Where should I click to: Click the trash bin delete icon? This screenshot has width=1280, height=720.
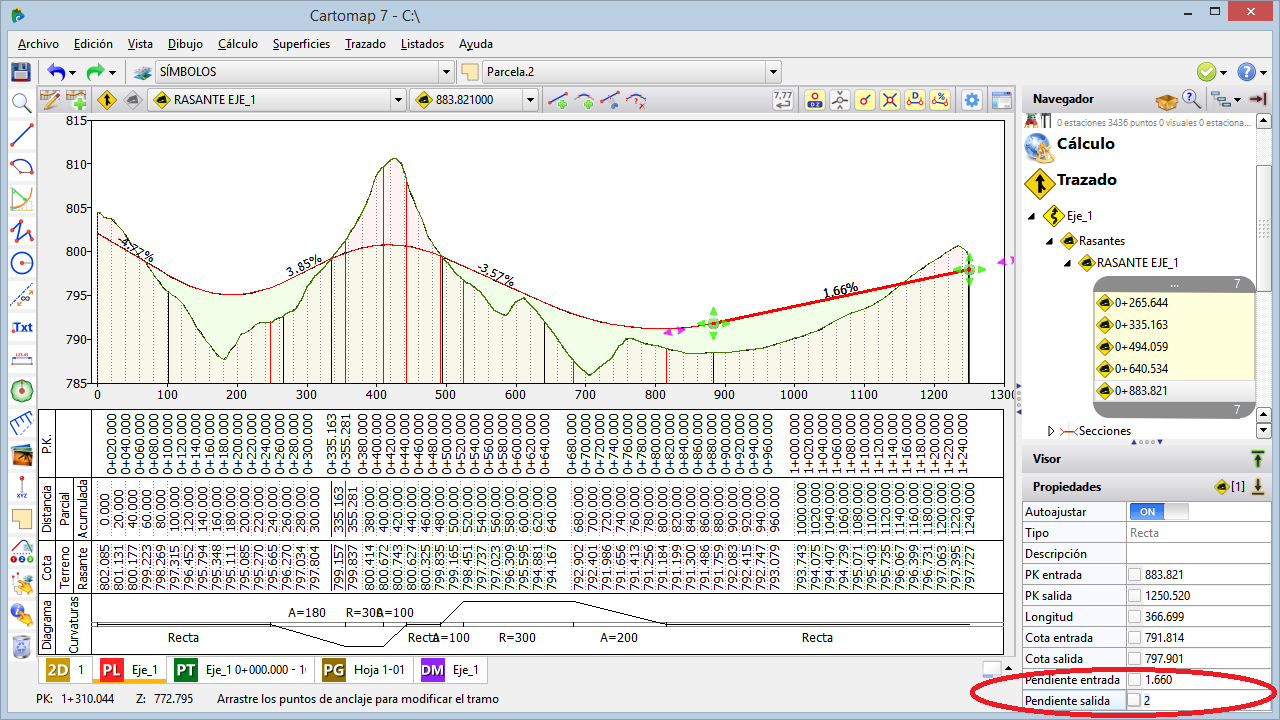pyautogui.click(x=21, y=647)
